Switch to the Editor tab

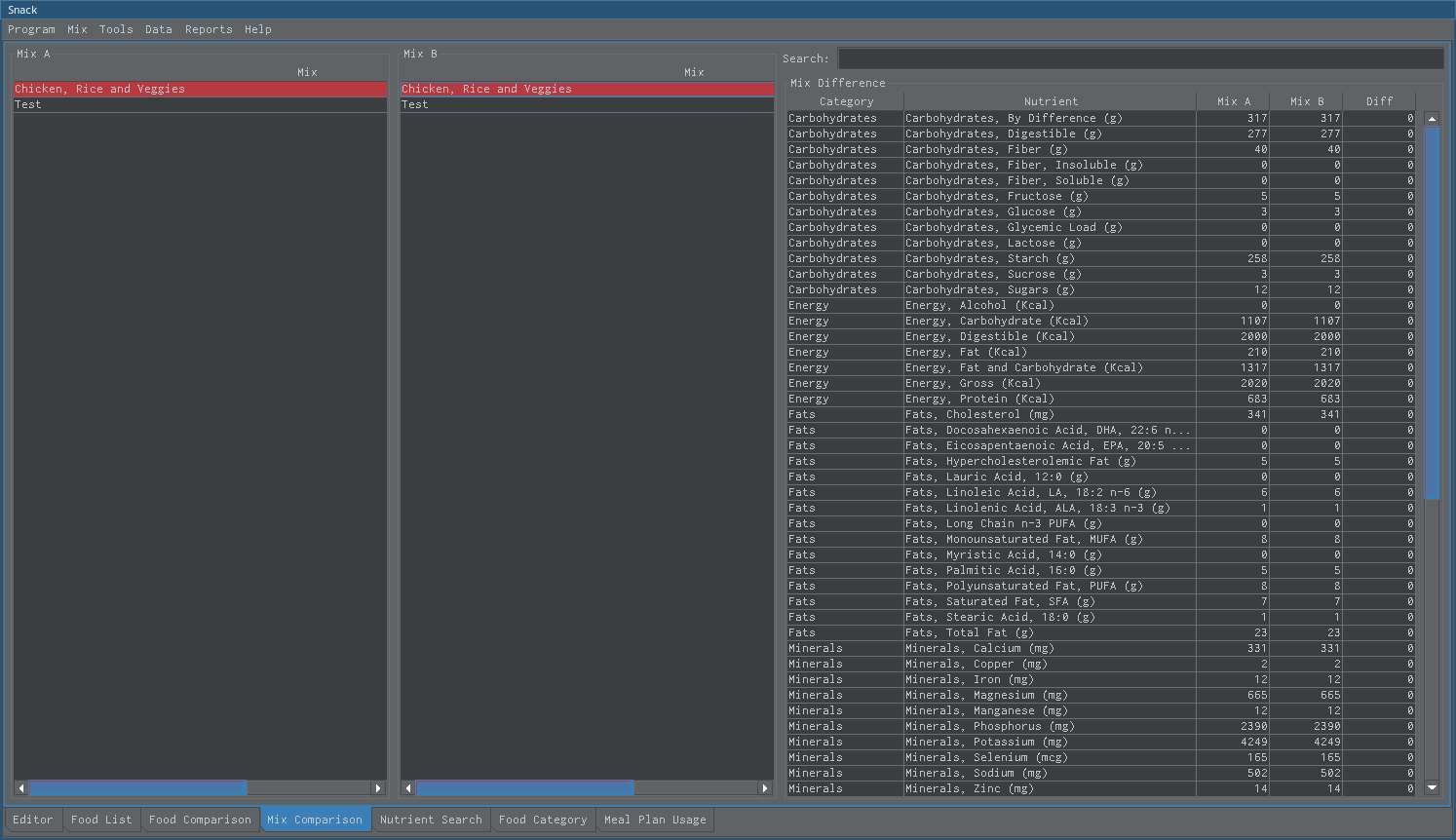(33, 820)
